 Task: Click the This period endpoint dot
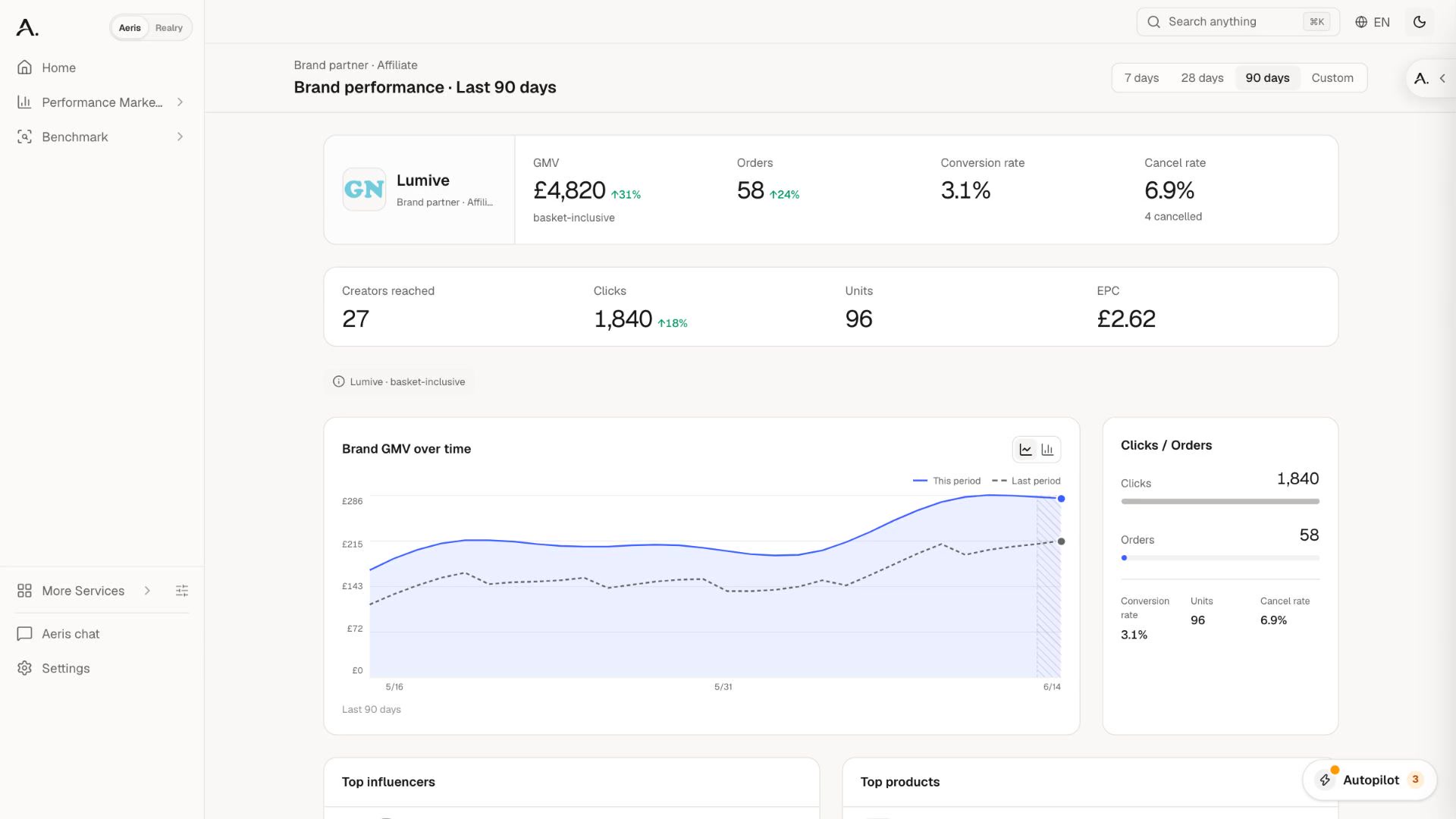1061,499
